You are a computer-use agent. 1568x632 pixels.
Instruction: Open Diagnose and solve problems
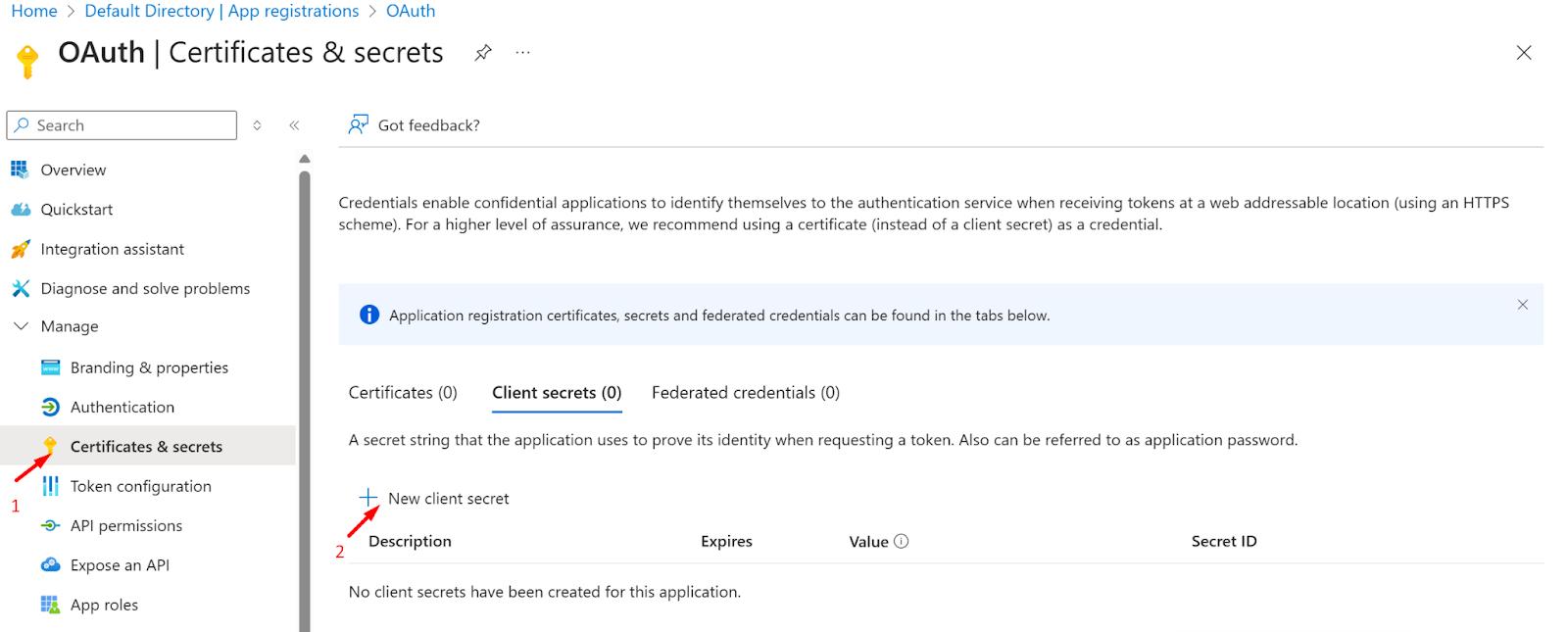[x=145, y=288]
